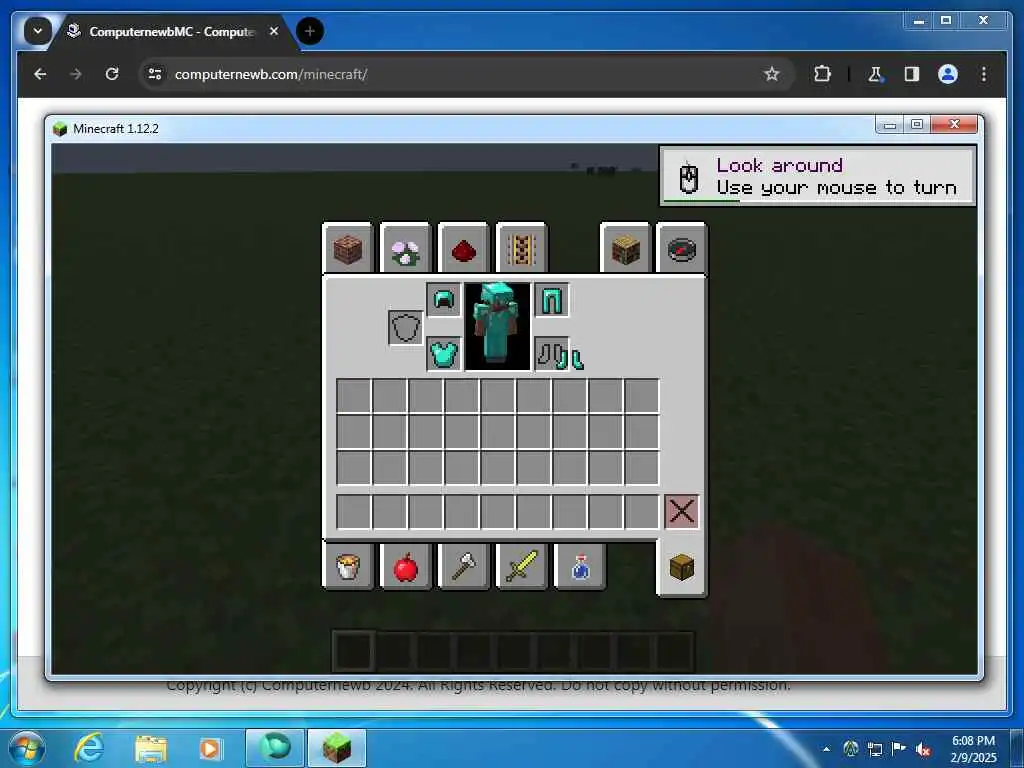Click the empty shield off-hand slot
This screenshot has height=768, width=1024.
[405, 327]
